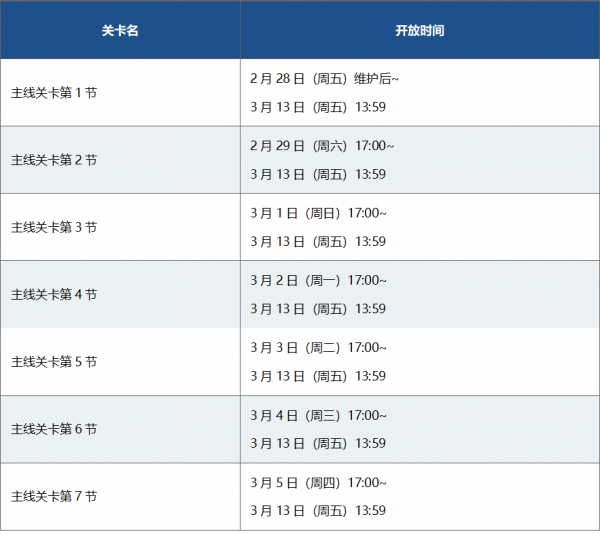Click the 关卡名 column header

(x=120, y=30)
